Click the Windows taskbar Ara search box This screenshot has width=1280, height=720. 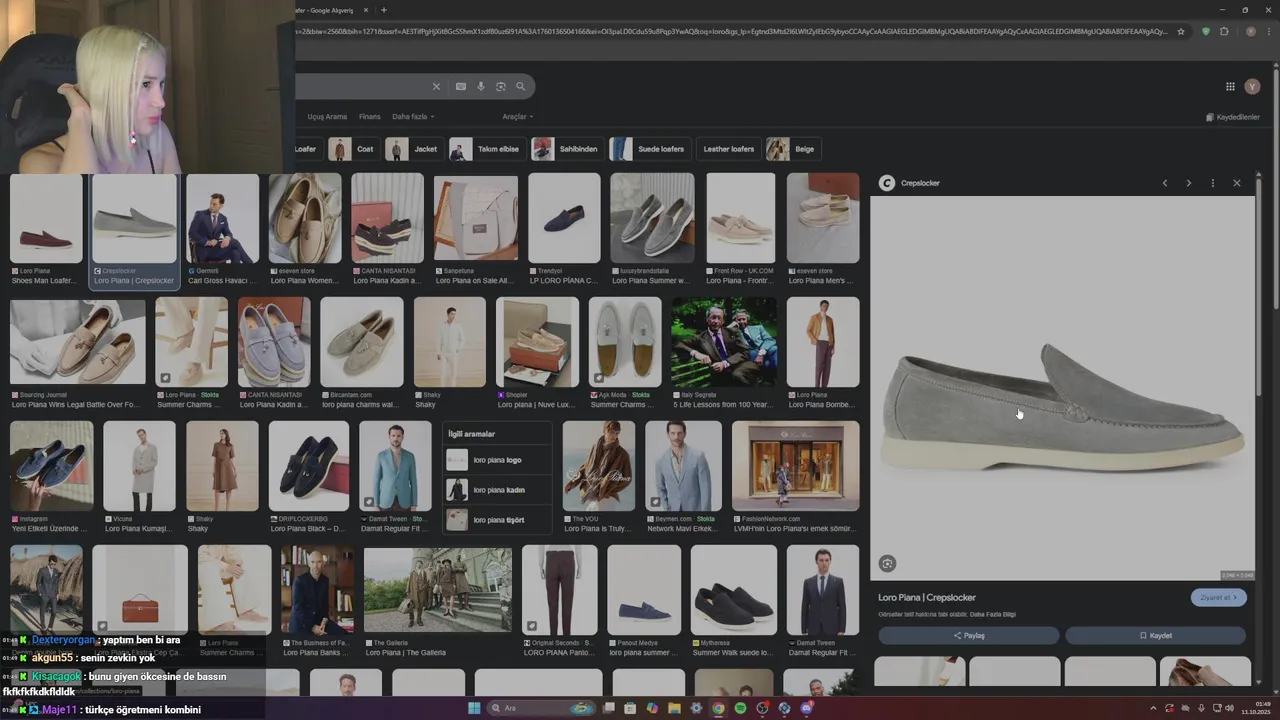click(542, 708)
